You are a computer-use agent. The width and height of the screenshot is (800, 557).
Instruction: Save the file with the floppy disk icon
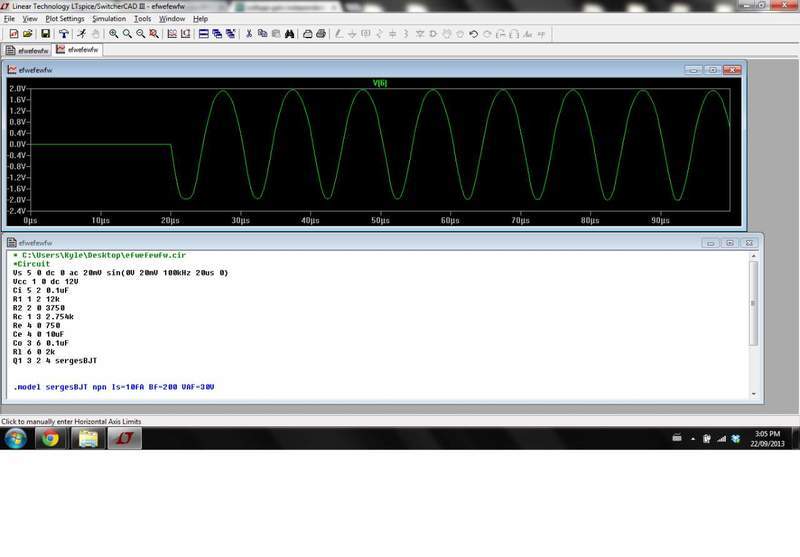[x=43, y=33]
